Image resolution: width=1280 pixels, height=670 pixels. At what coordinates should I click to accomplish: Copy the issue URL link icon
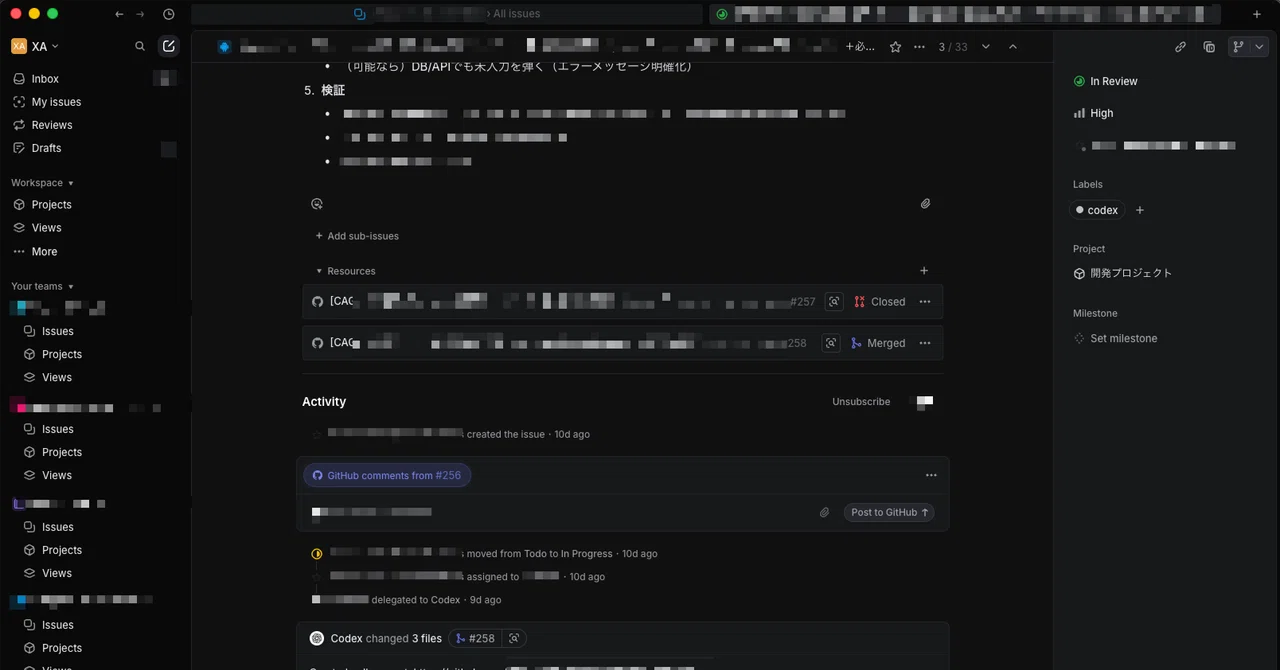click(1181, 47)
